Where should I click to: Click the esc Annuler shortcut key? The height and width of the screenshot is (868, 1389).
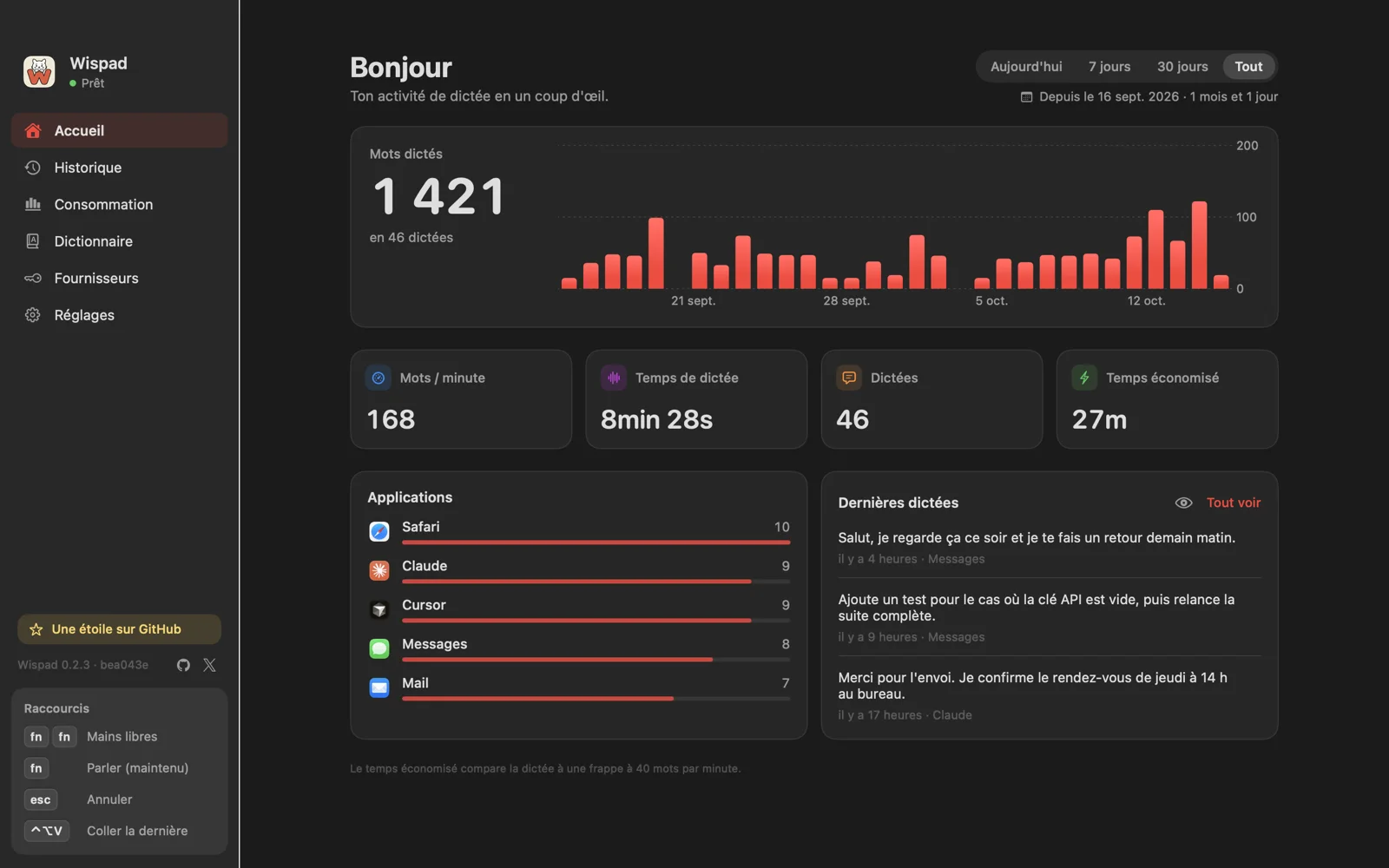(41, 799)
